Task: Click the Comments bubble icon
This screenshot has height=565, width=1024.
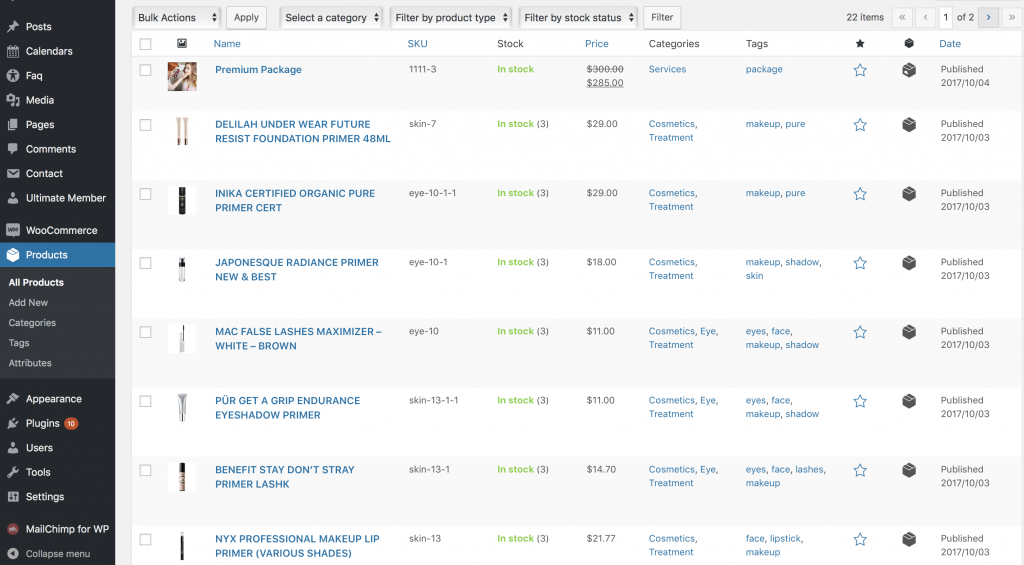Action: (x=12, y=149)
